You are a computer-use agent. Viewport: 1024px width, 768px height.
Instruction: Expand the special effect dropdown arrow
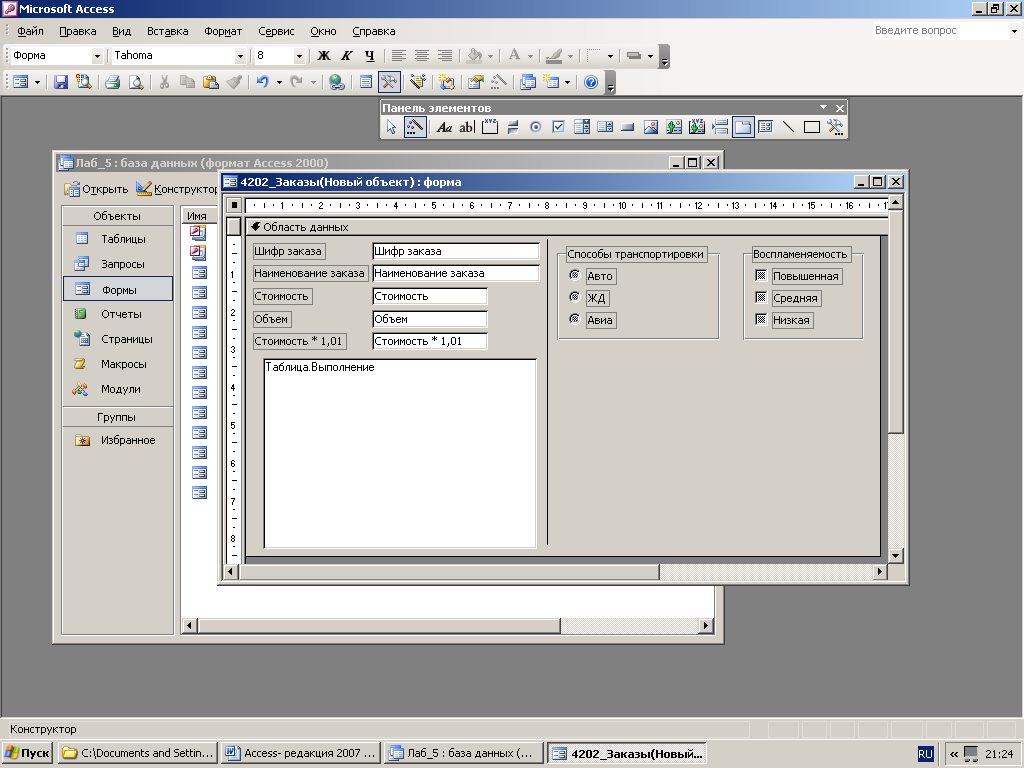(x=650, y=56)
